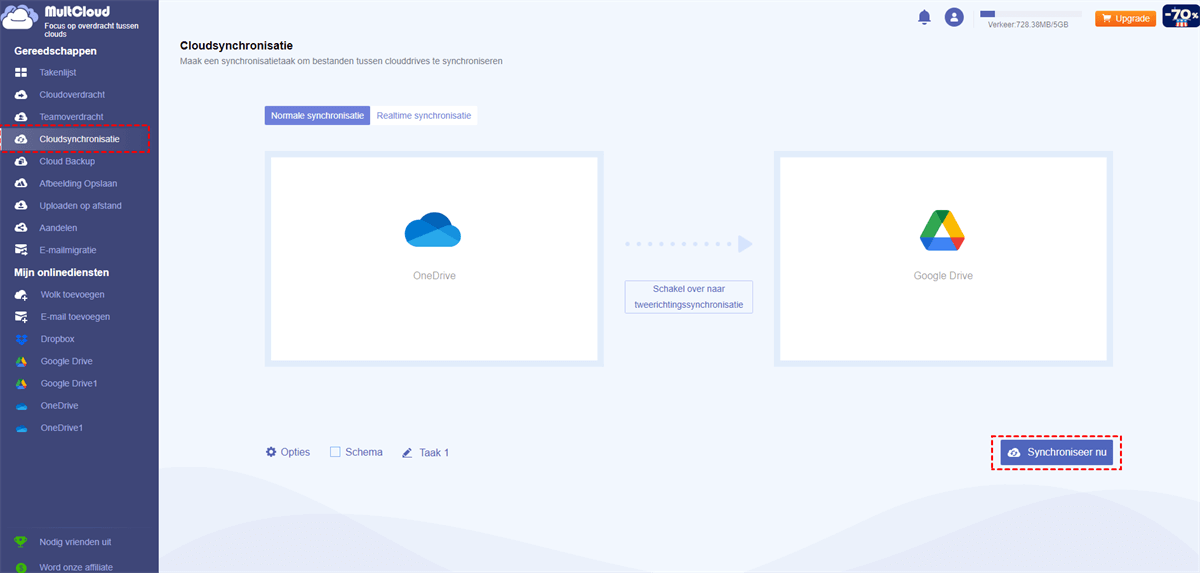The width and height of the screenshot is (1200, 573).
Task: Click the Dropbox icon in sidebar
Action: click(x=21, y=339)
